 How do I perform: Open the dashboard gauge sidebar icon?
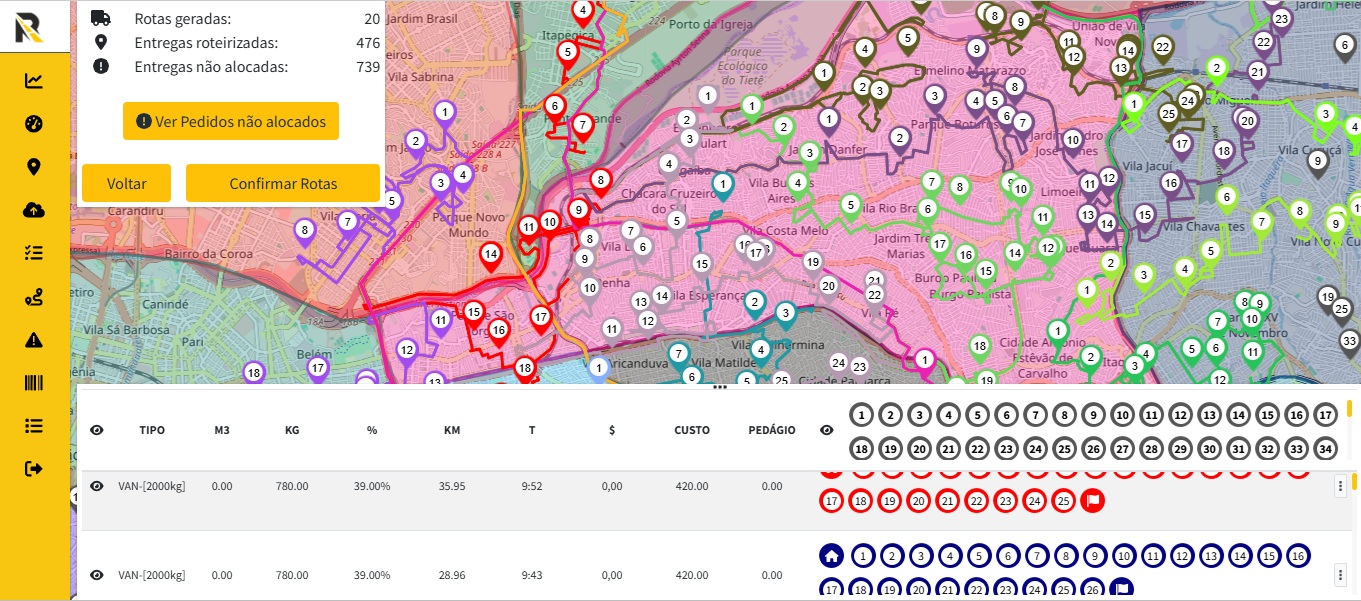point(34,124)
